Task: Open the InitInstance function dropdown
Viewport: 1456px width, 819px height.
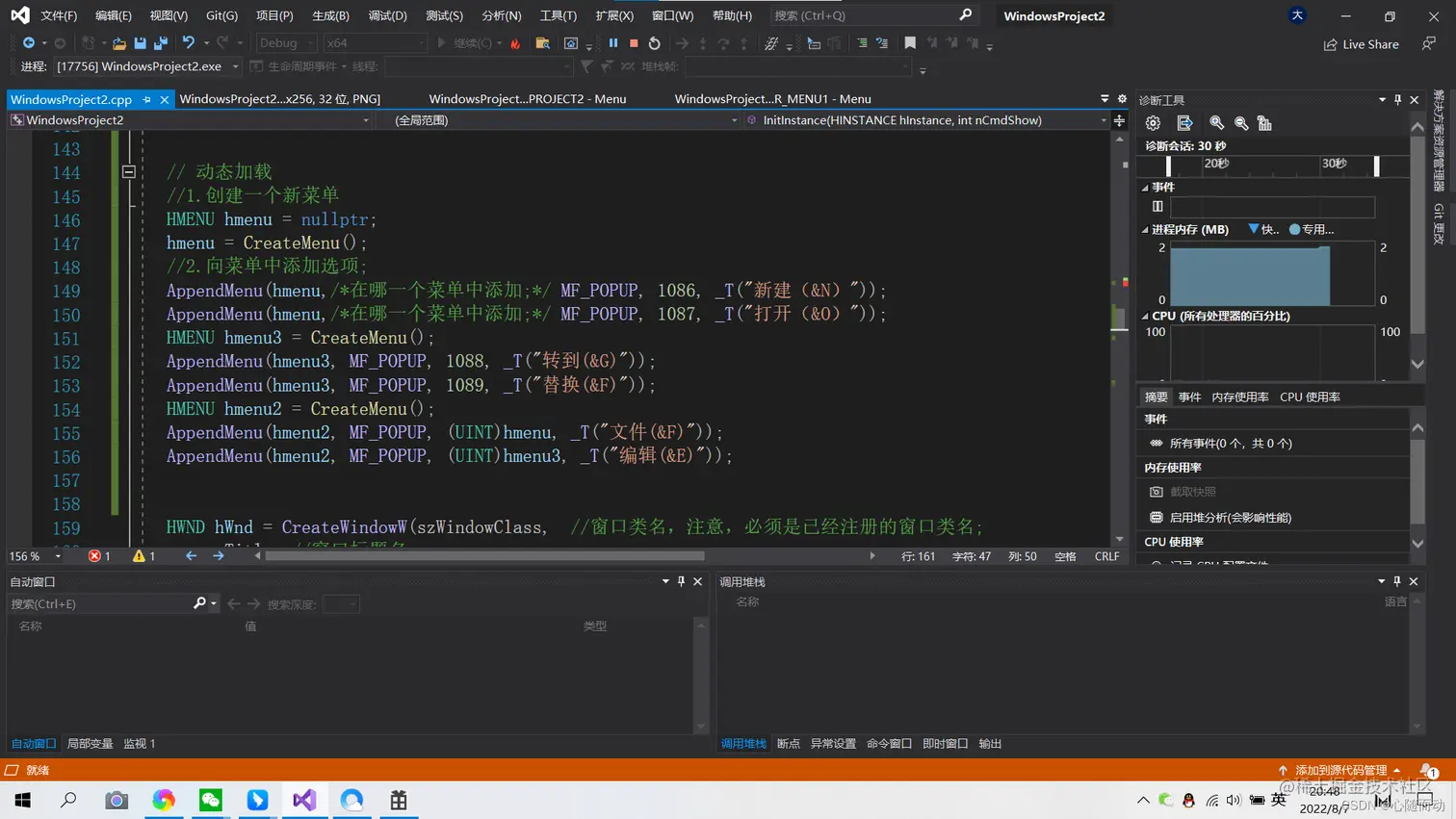Action: [x=926, y=120]
